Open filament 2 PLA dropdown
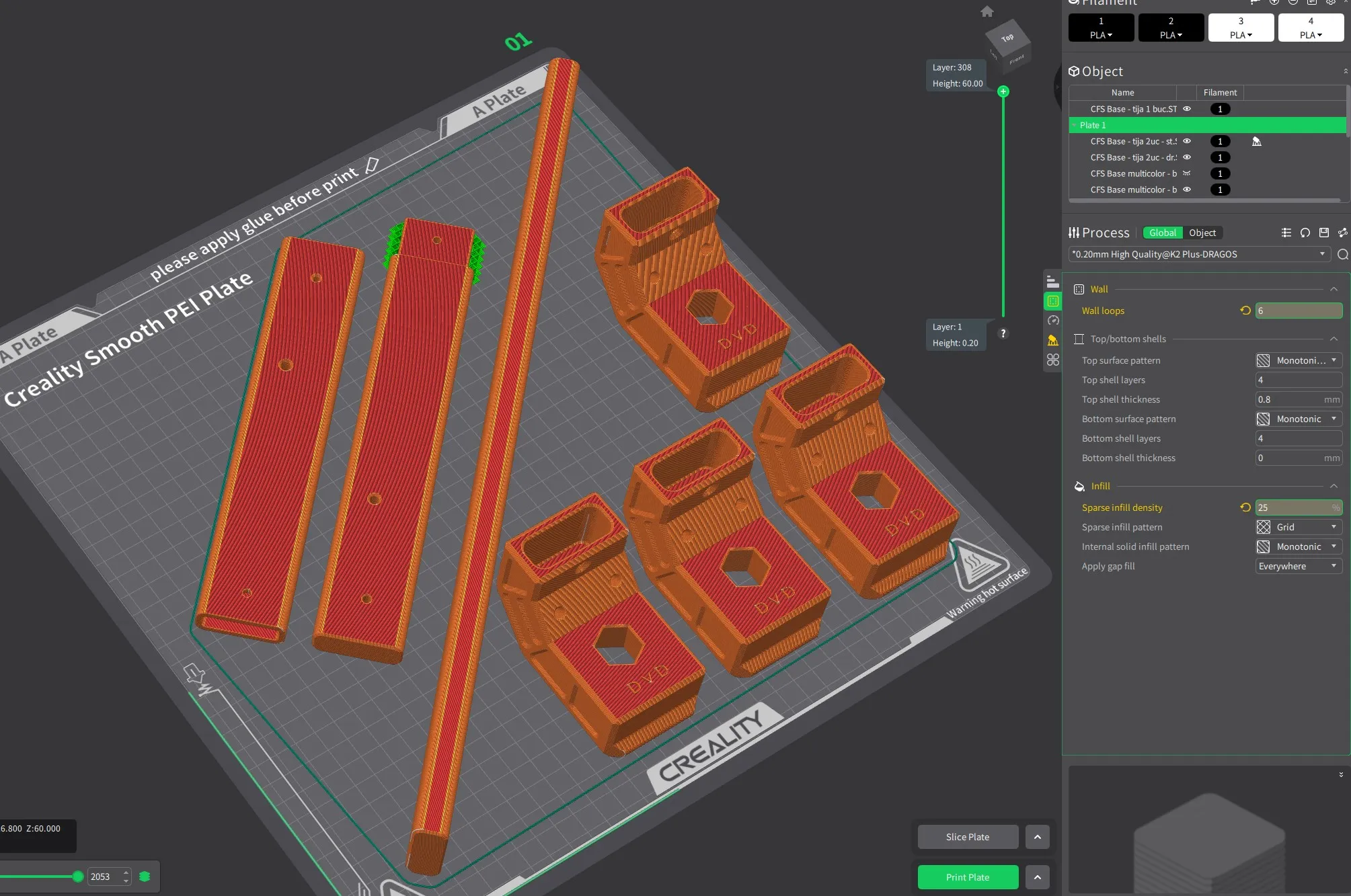1351x896 pixels. pos(1171,35)
